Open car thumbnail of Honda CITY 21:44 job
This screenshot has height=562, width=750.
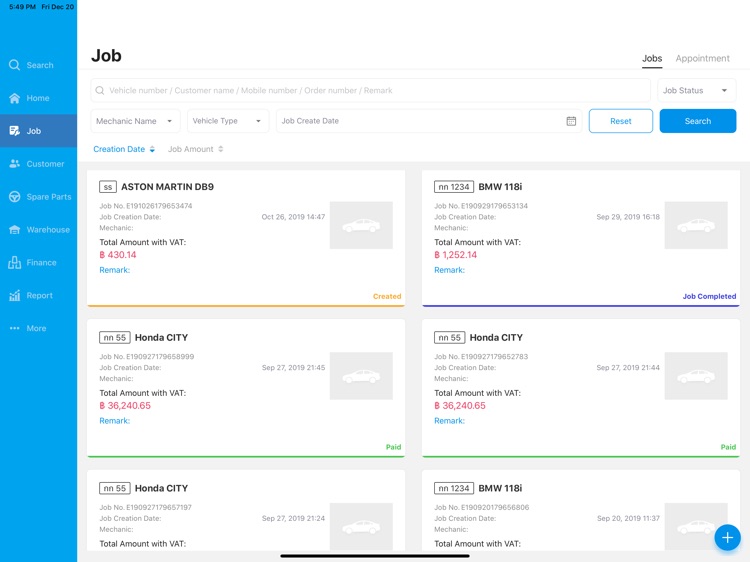point(696,376)
